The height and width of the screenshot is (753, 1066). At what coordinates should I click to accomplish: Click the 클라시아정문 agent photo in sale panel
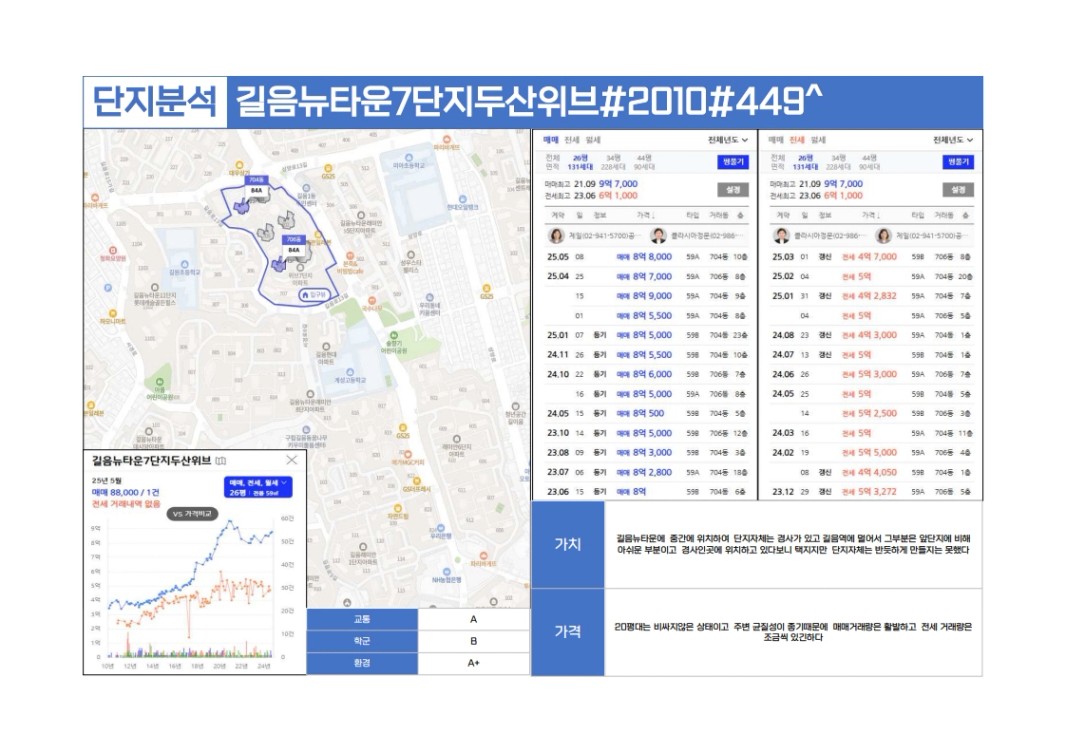[x=657, y=235]
